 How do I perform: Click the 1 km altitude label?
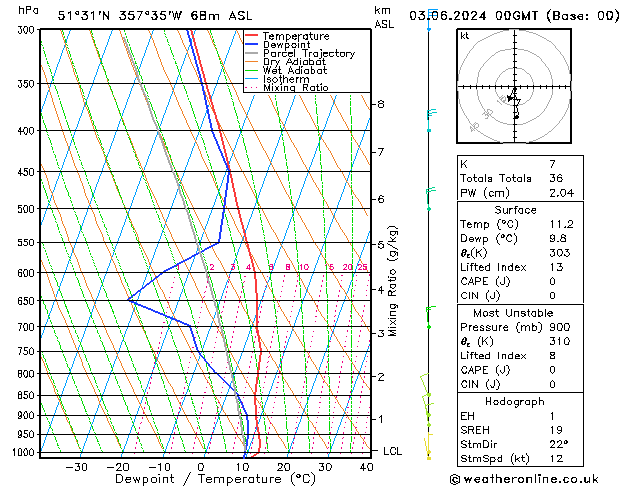coord(380,419)
